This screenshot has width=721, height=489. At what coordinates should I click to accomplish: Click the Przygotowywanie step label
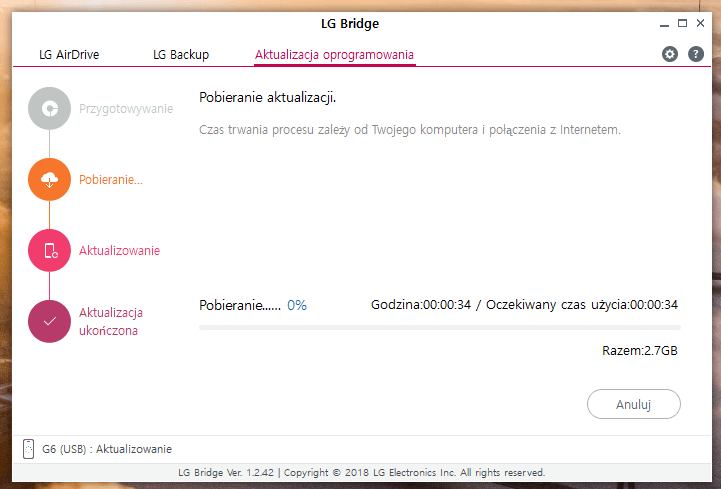click(126, 109)
